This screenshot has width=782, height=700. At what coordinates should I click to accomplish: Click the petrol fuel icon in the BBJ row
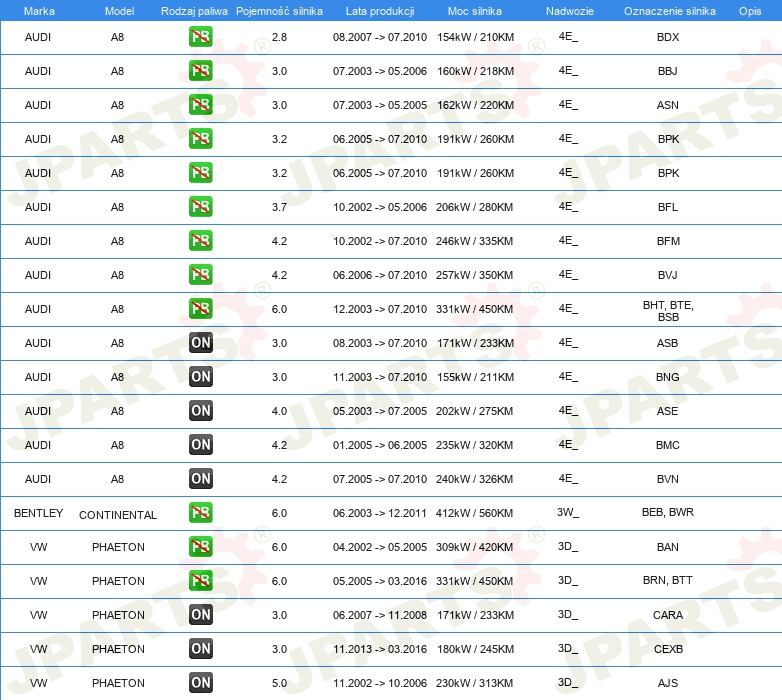pyautogui.click(x=200, y=70)
